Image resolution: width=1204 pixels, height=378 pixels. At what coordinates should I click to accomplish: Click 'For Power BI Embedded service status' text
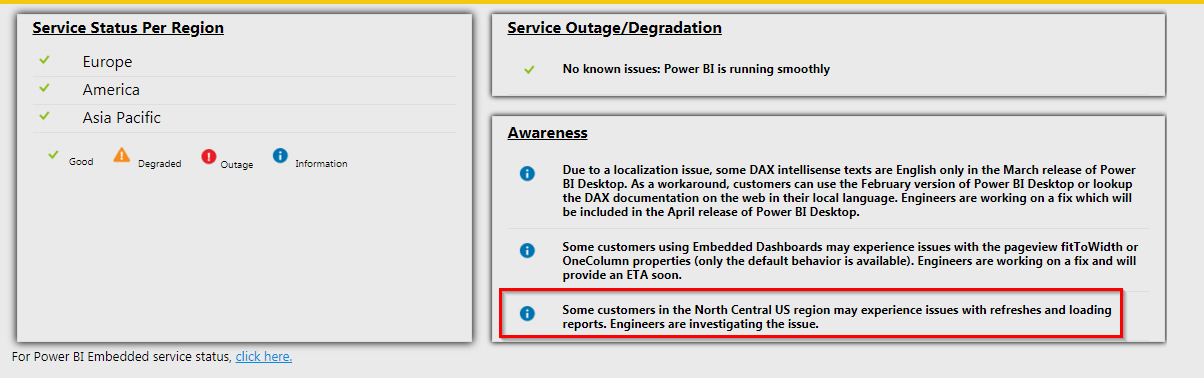point(121,356)
